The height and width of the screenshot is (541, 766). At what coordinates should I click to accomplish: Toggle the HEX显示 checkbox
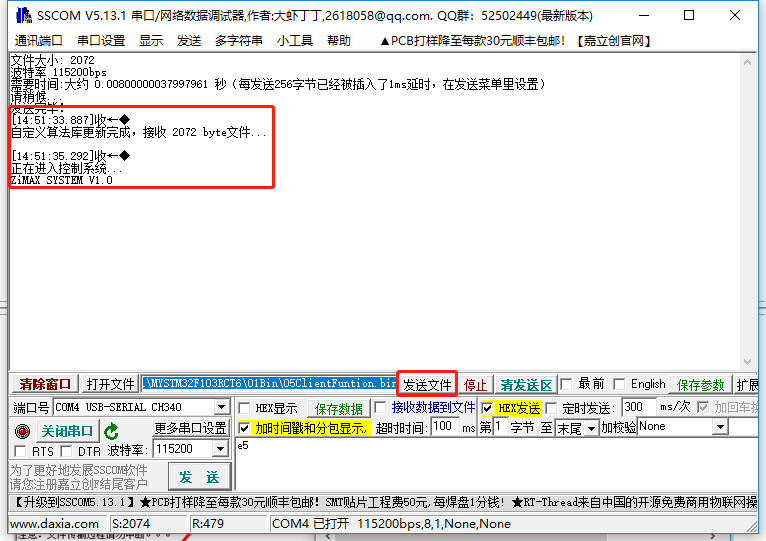point(245,408)
